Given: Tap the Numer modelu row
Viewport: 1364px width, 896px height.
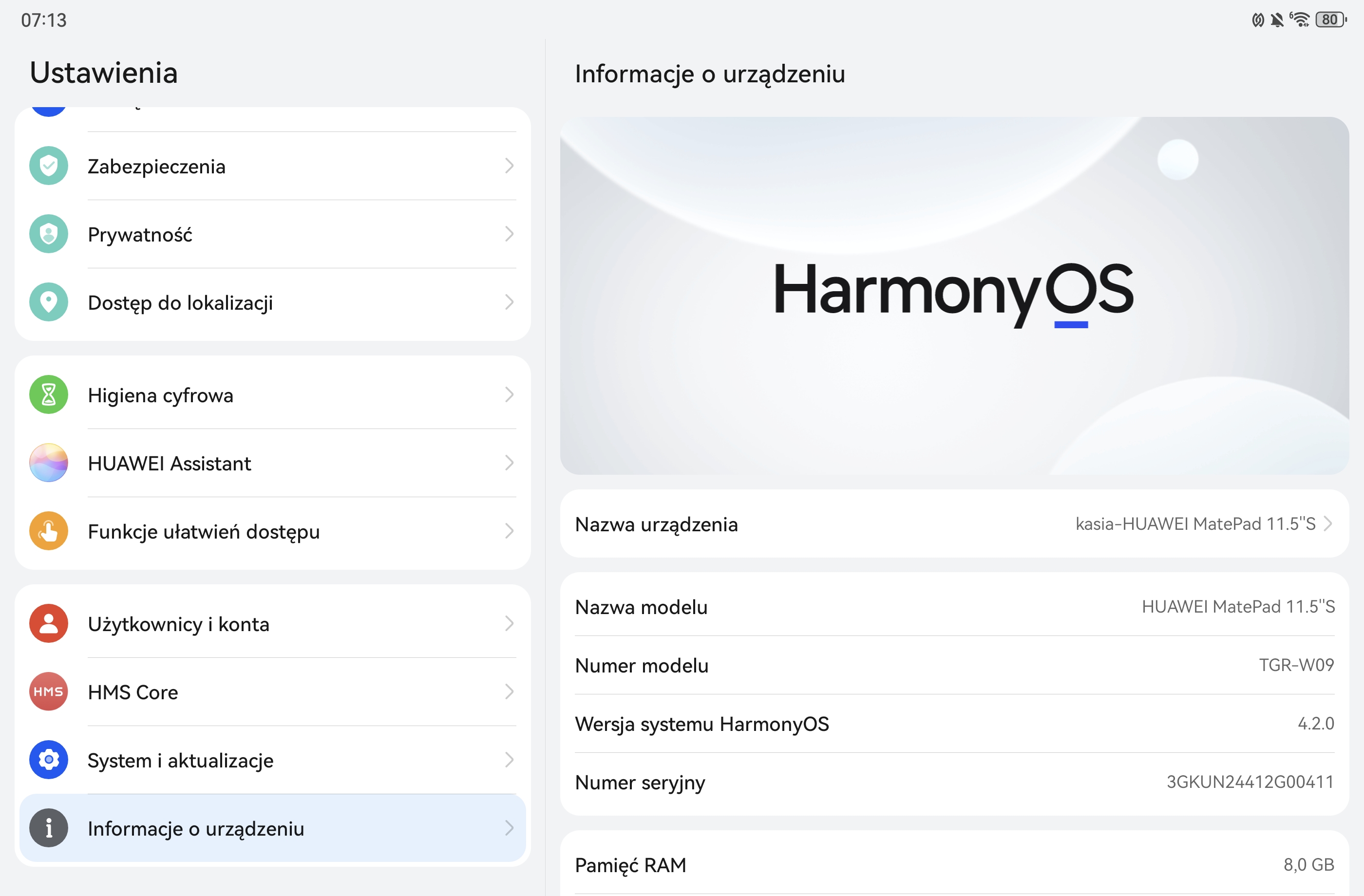Looking at the screenshot, I should coord(954,665).
